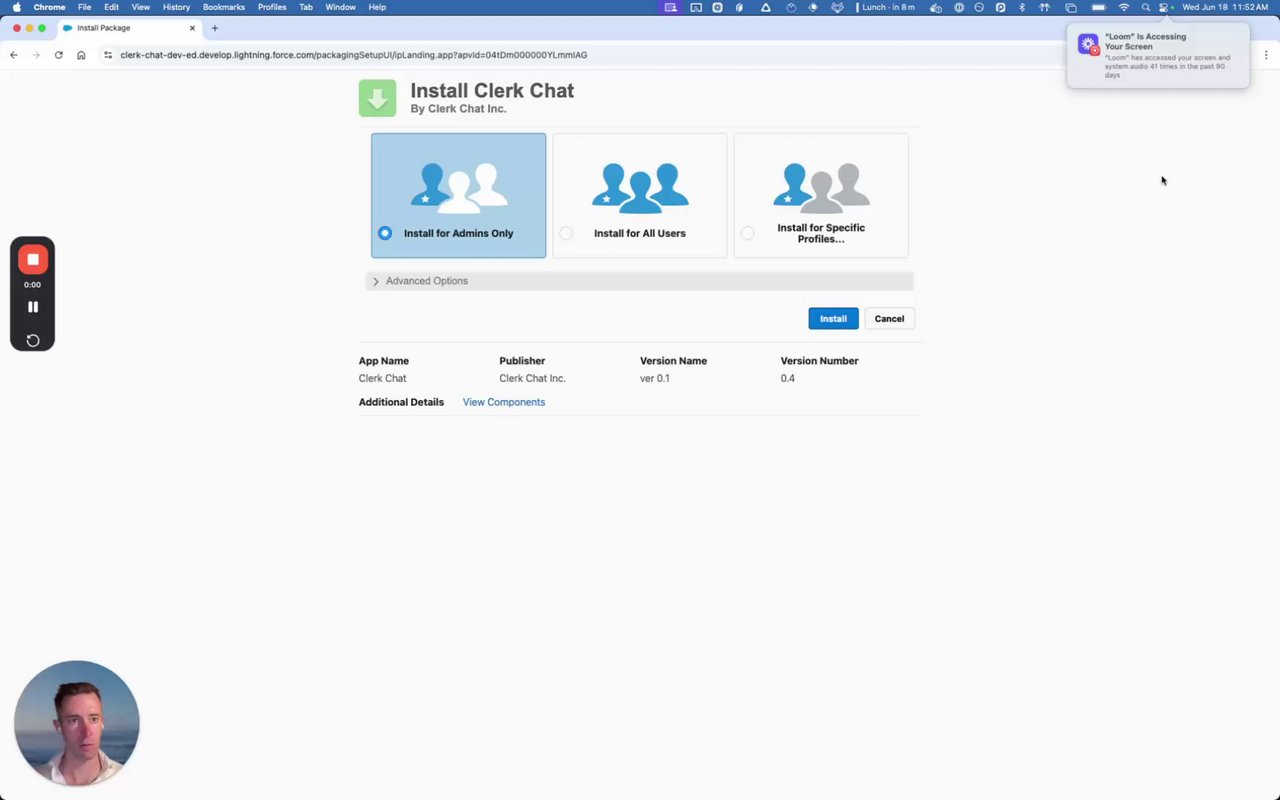Open the File menu
Image resolution: width=1280 pixels, height=800 pixels.
coord(85,7)
